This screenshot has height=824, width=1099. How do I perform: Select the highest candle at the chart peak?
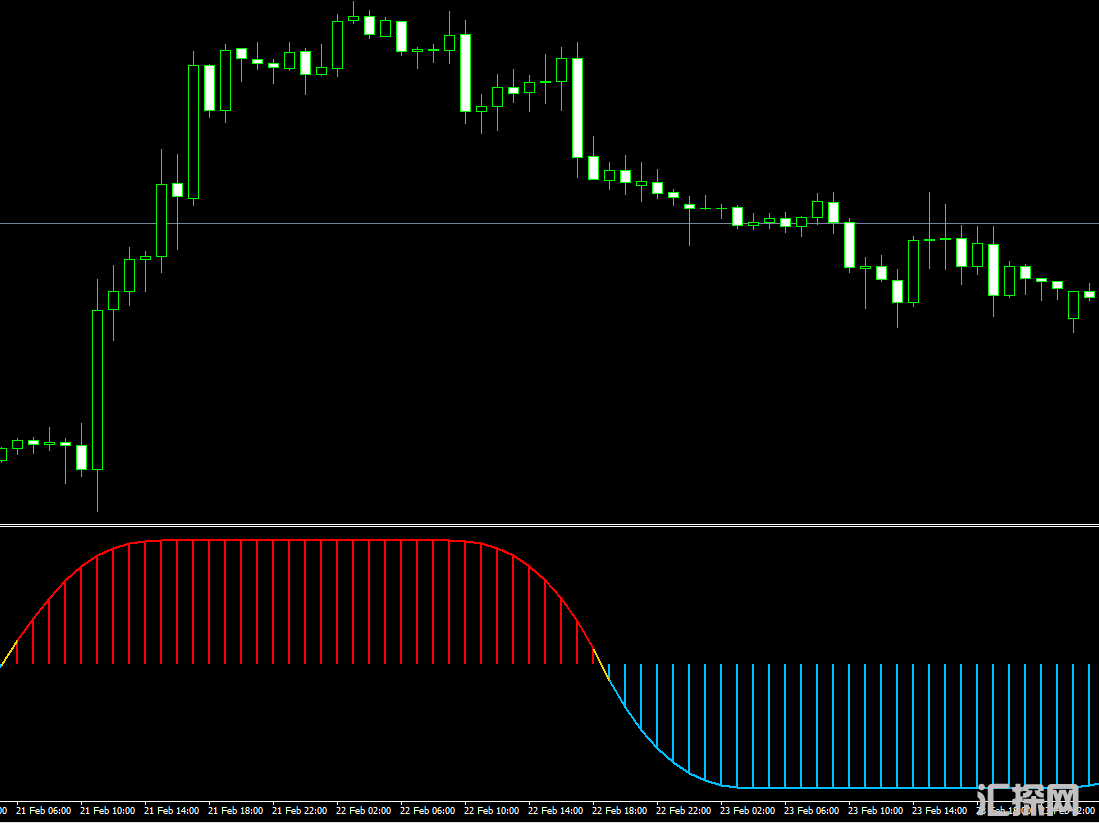pyautogui.click(x=353, y=18)
